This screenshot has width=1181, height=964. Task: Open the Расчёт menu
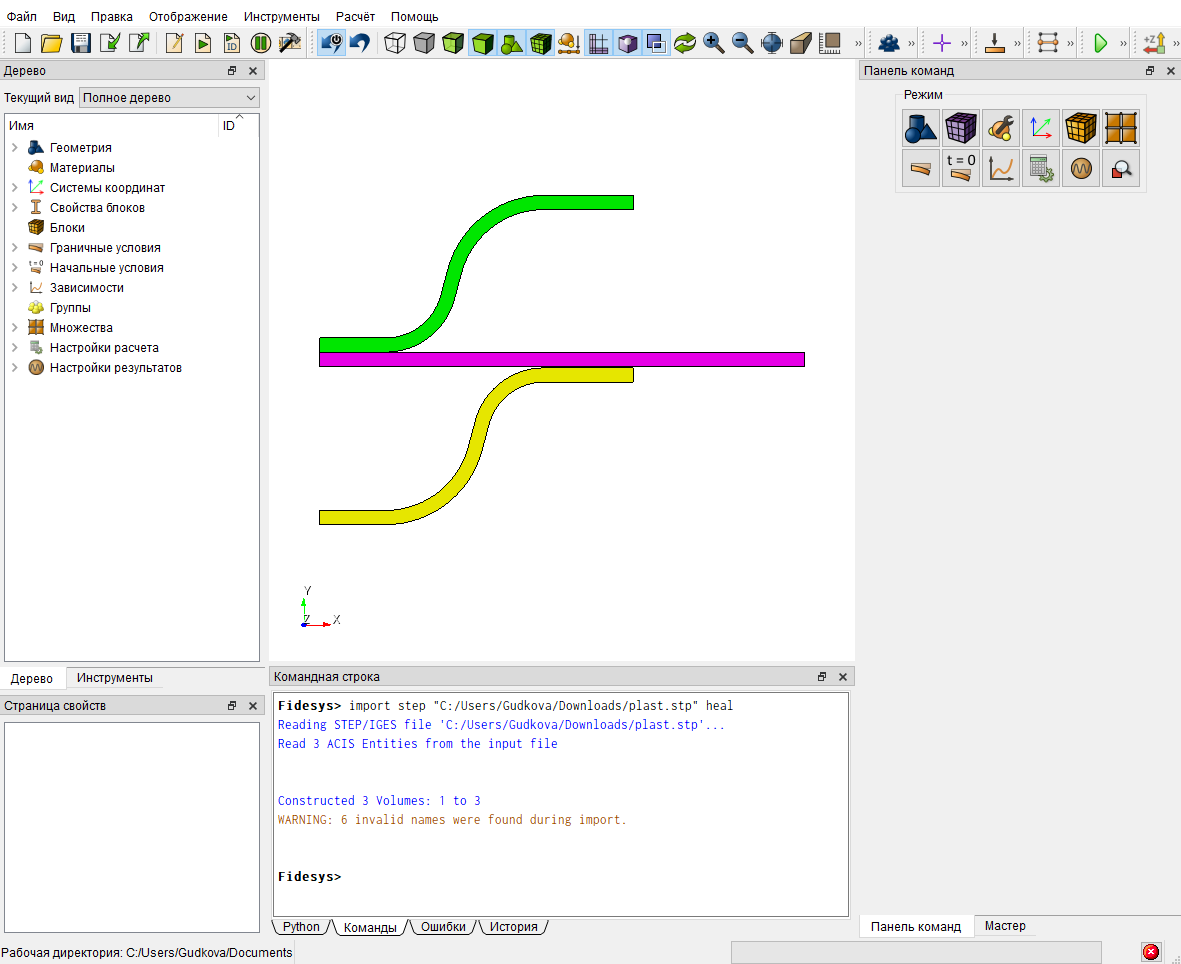coord(356,17)
